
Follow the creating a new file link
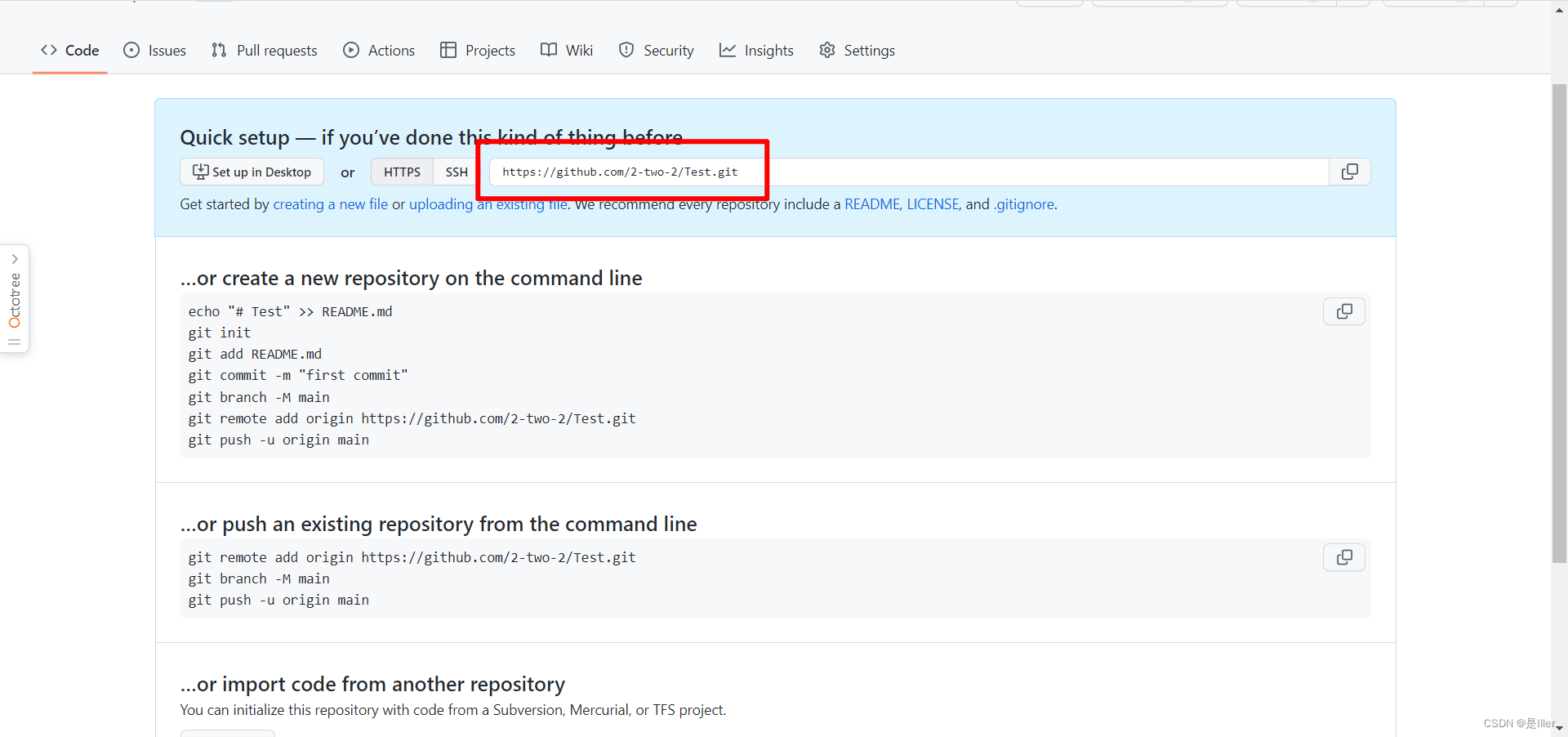coord(331,204)
